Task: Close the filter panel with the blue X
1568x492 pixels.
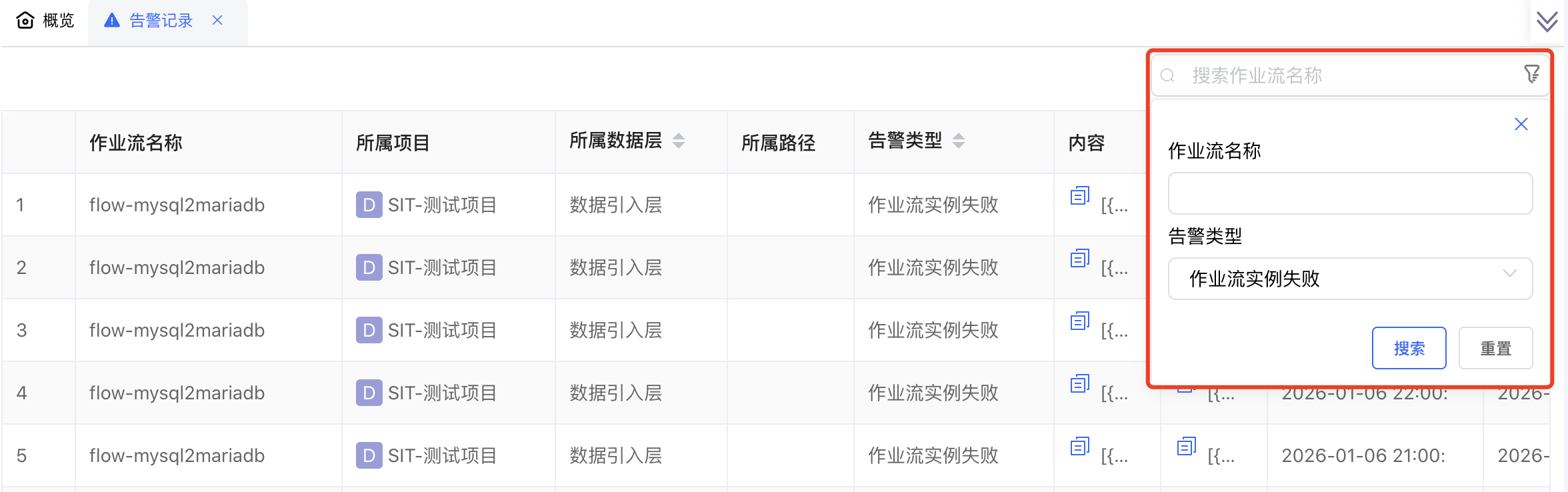Action: click(1521, 123)
